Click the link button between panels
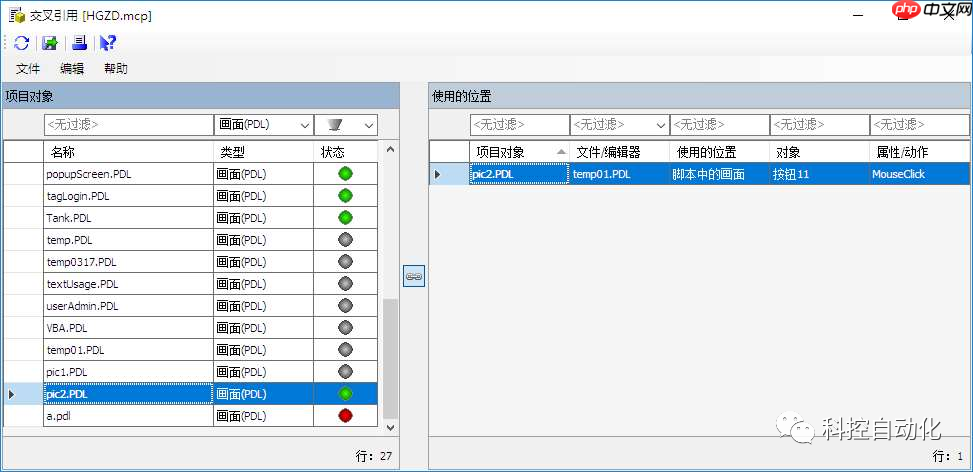973x472 pixels. point(414,276)
